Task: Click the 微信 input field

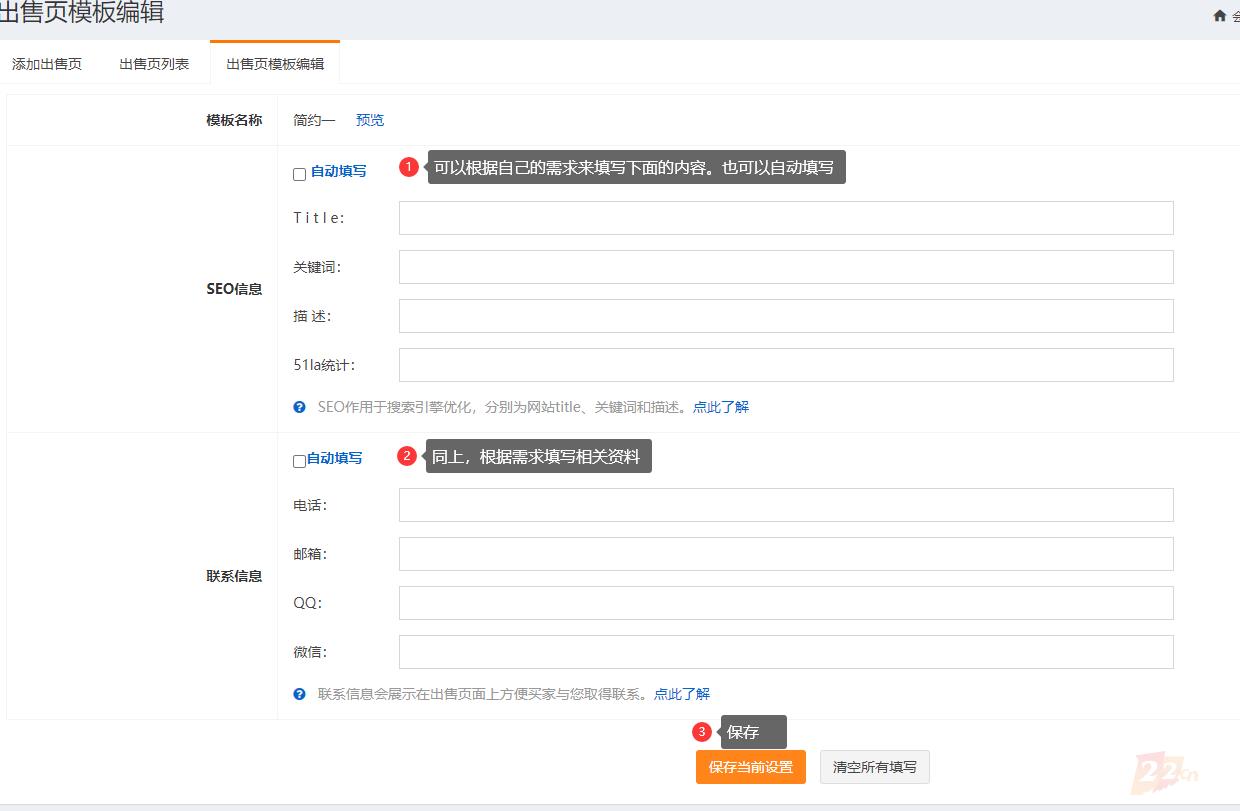Action: point(785,652)
